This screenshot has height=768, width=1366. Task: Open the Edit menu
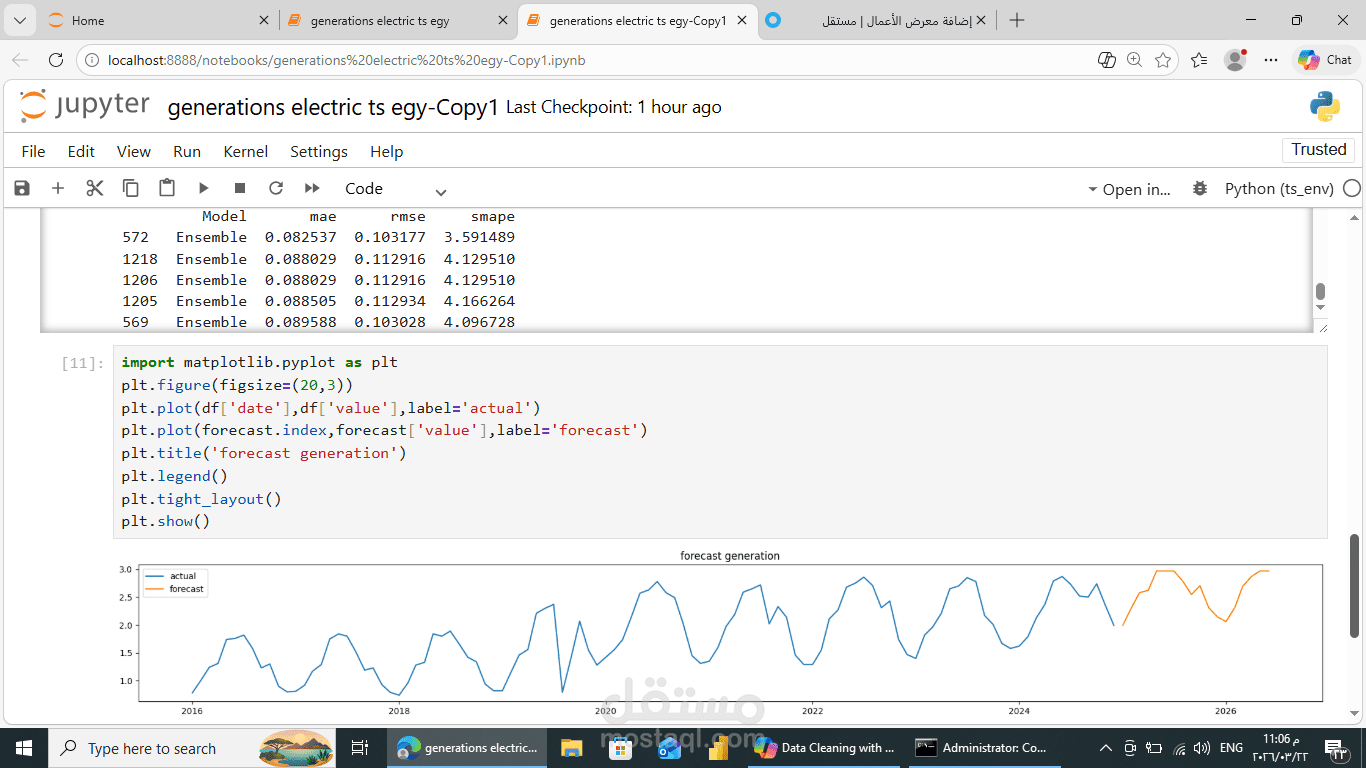click(81, 151)
